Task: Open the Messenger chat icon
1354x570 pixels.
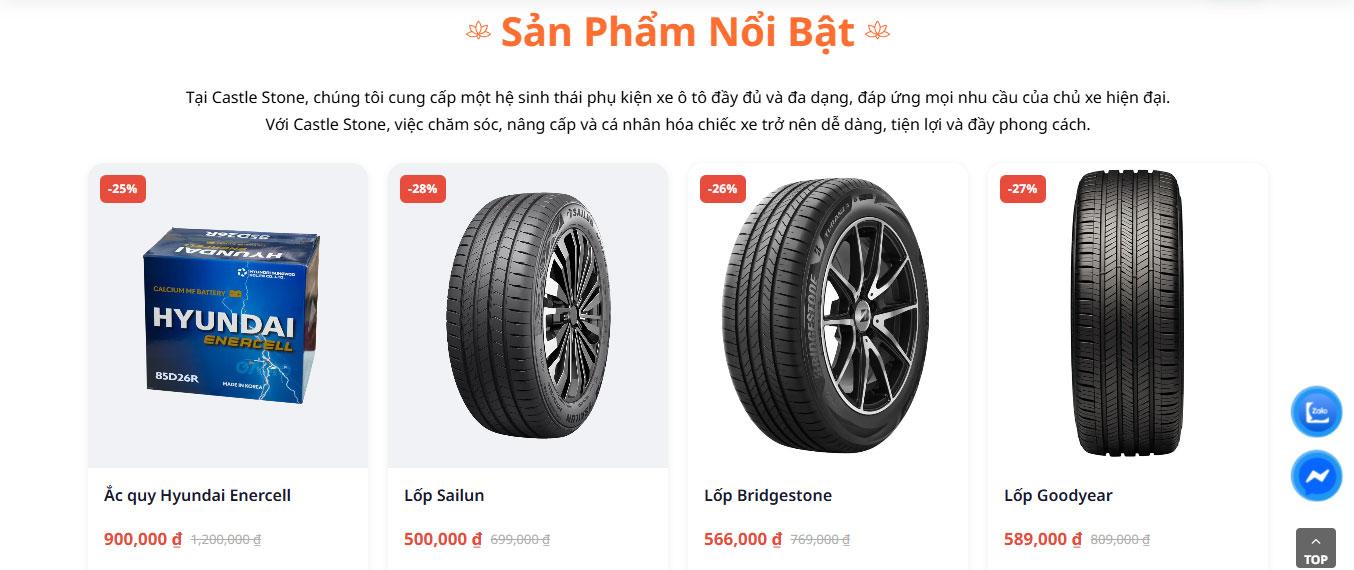Action: coord(1316,476)
